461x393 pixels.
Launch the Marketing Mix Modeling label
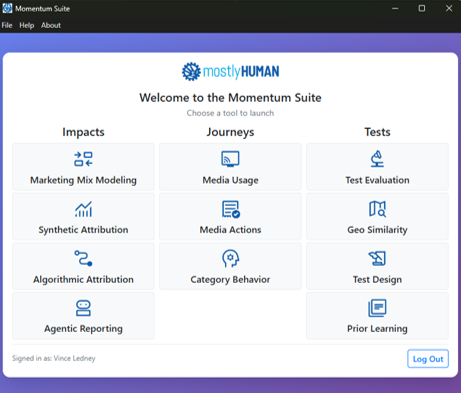pyautogui.click(x=83, y=180)
